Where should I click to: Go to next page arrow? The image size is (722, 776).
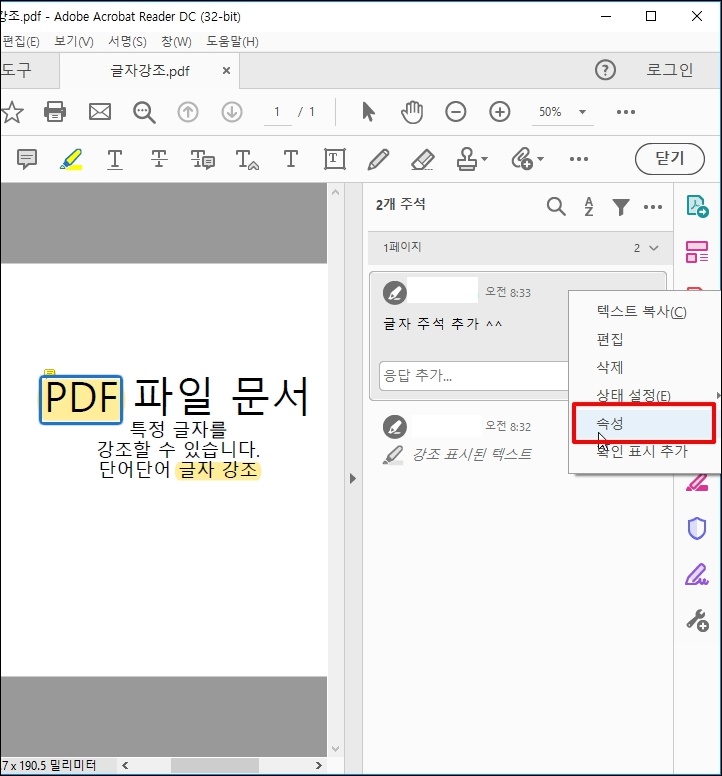[232, 112]
